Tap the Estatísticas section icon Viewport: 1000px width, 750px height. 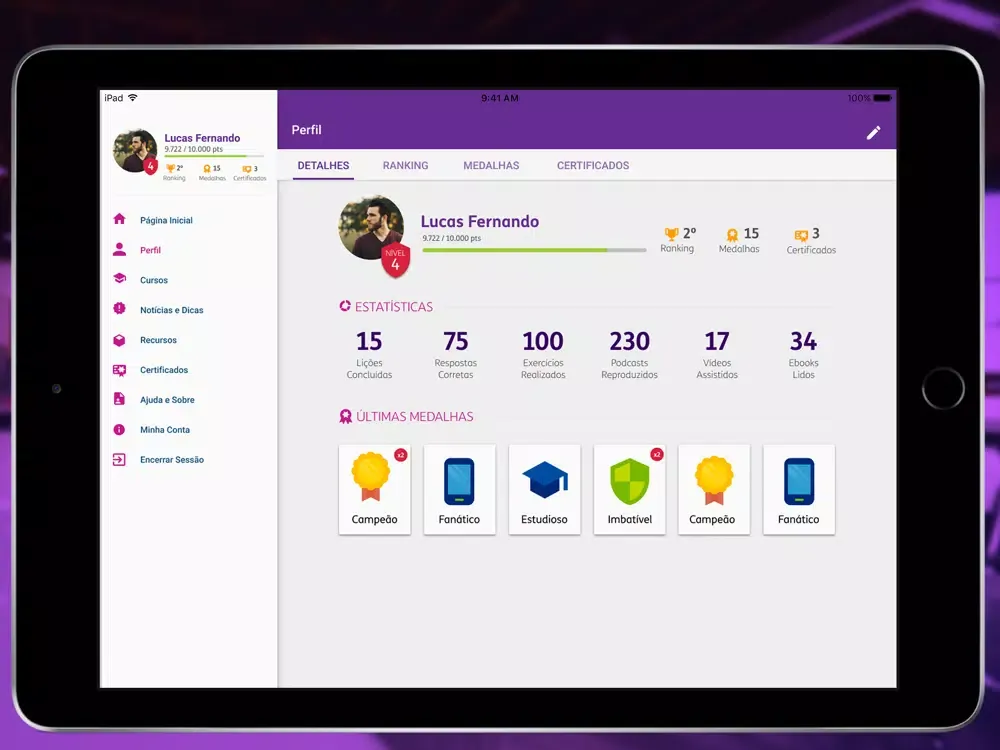click(x=345, y=305)
